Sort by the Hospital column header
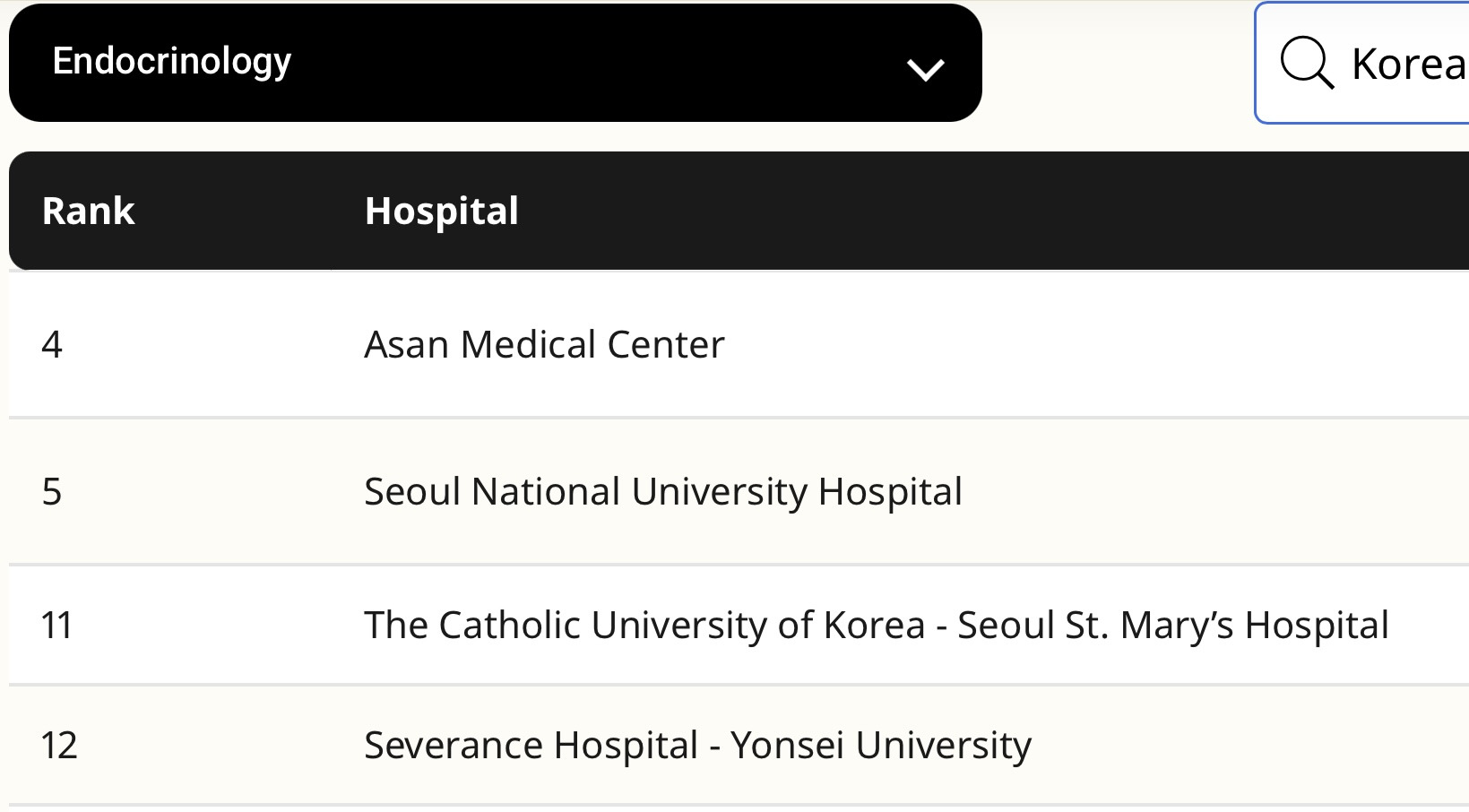Viewport: 1469px width, 812px height. pos(441,212)
